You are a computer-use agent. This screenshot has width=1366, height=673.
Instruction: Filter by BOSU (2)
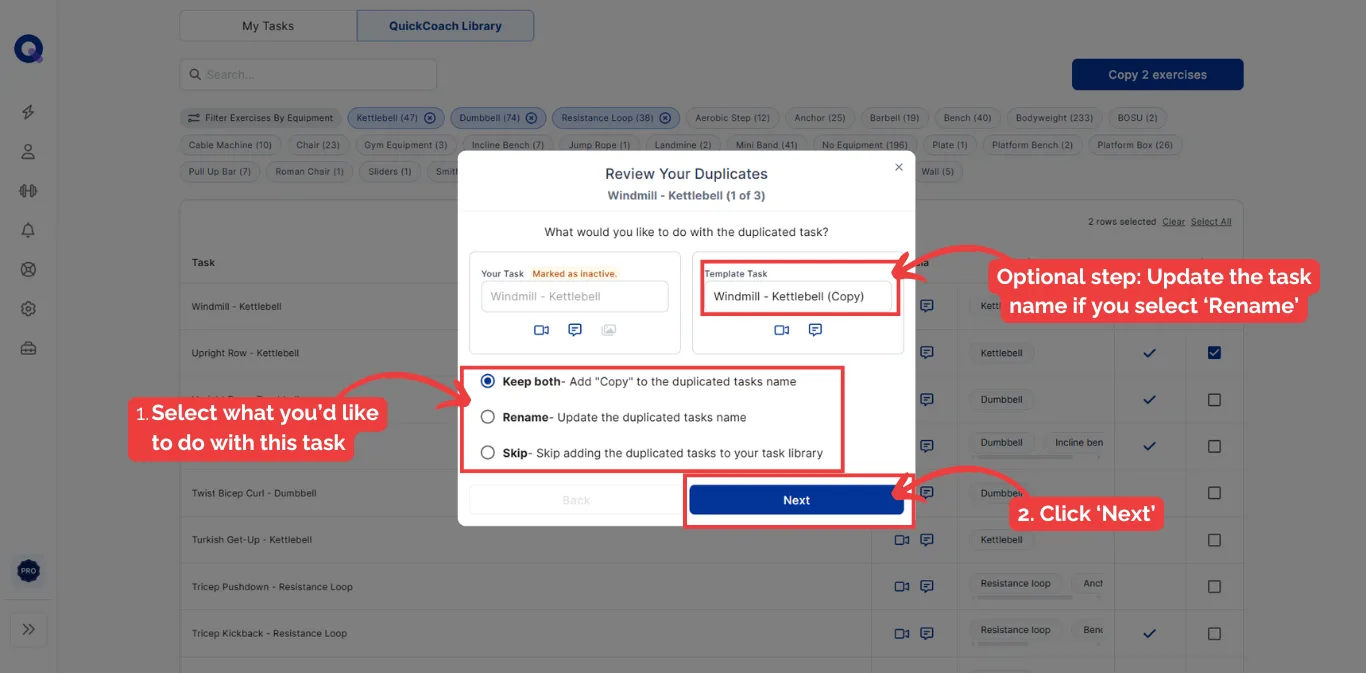point(1137,118)
